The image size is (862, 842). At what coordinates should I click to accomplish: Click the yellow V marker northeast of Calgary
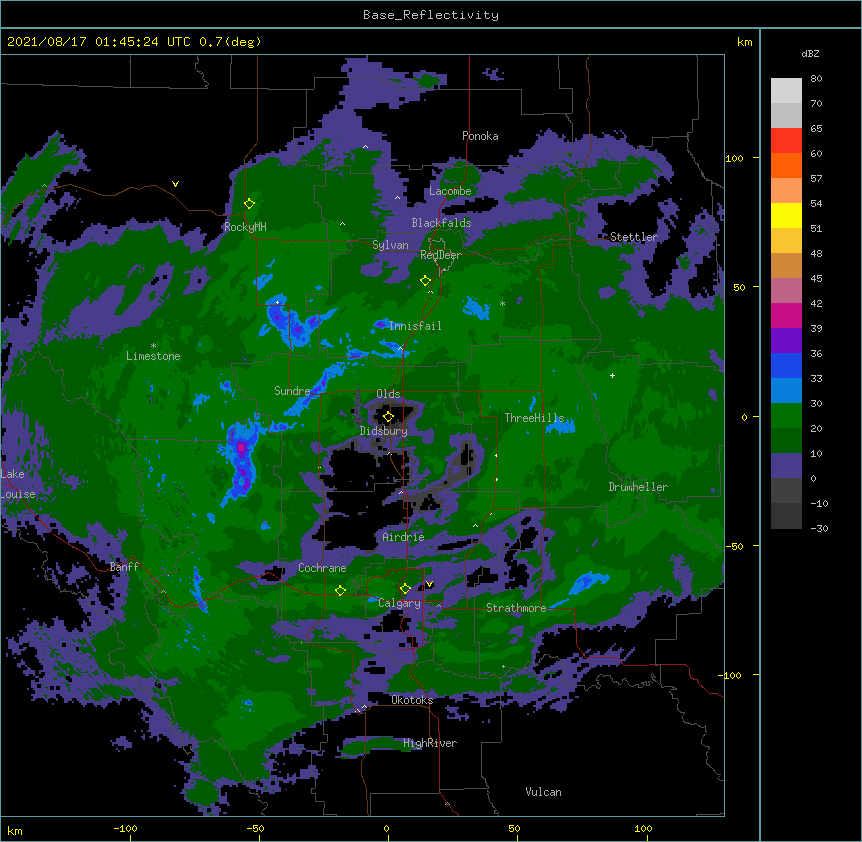coord(429,584)
